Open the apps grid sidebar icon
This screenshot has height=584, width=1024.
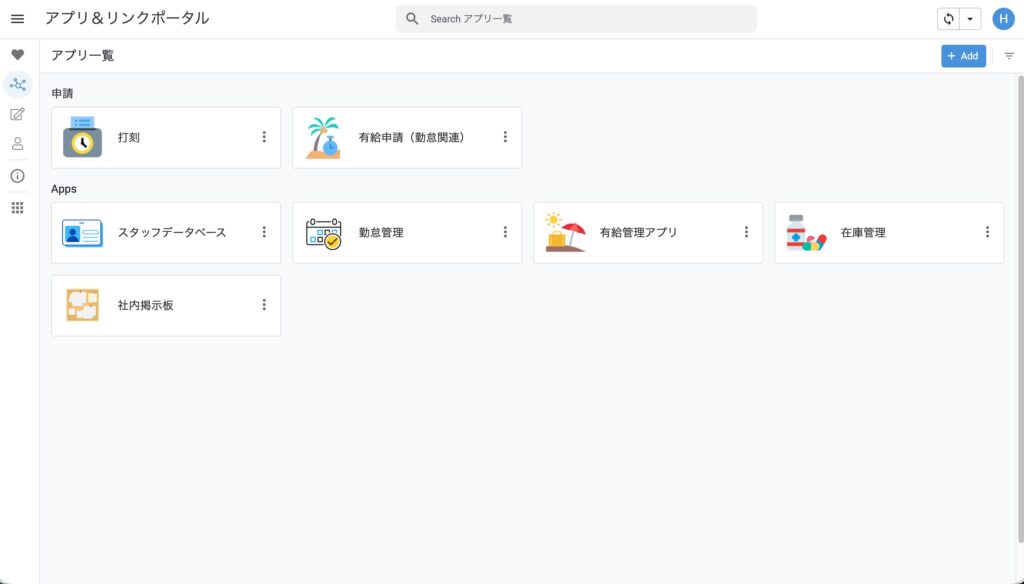coord(17,208)
